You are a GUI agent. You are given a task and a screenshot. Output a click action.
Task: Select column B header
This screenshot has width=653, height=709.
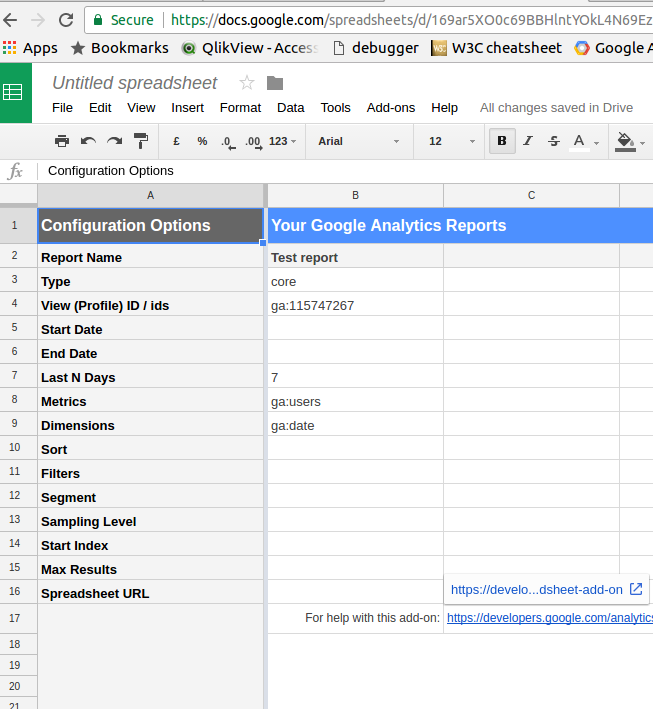[x=355, y=195]
